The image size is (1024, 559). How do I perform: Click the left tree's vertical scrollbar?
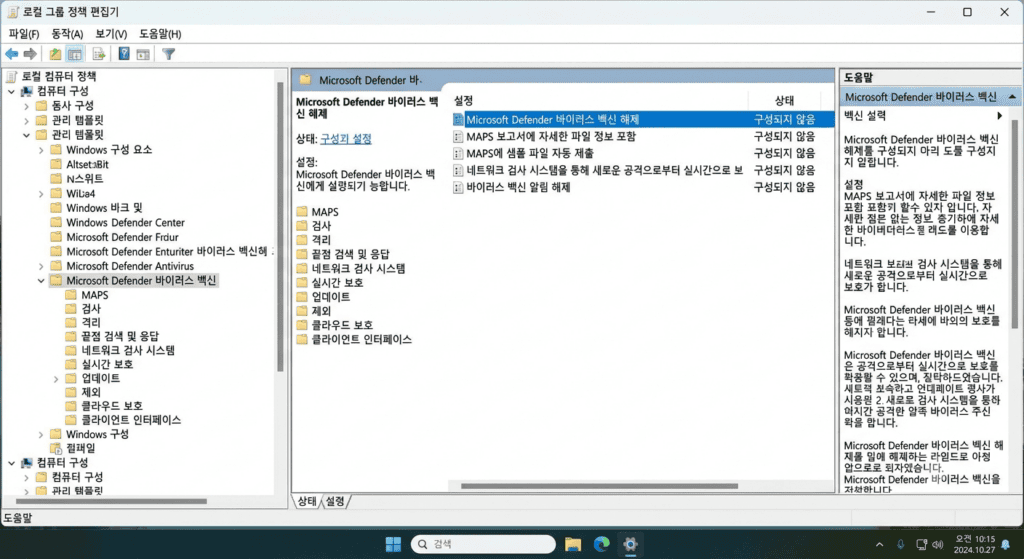pos(281,227)
